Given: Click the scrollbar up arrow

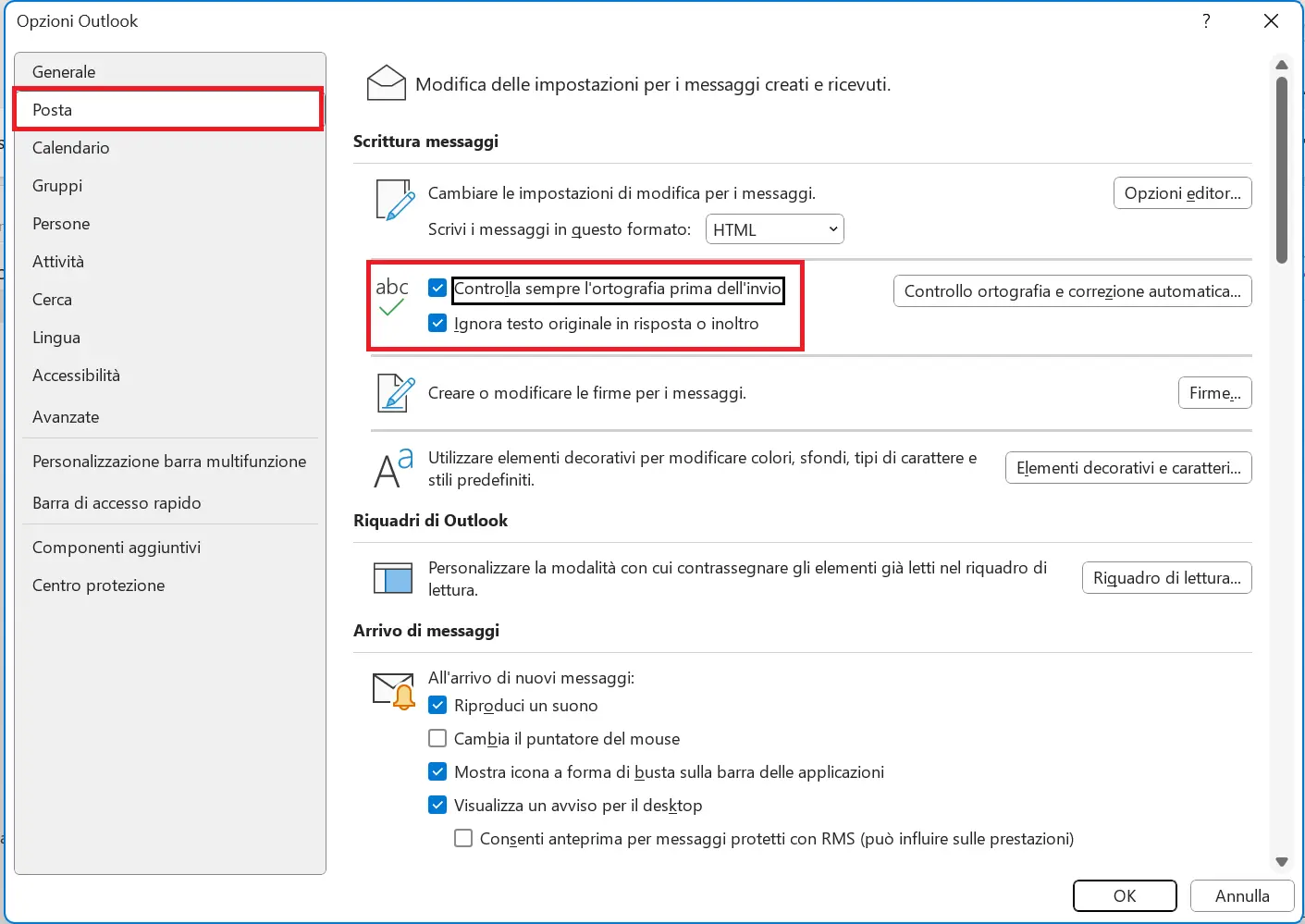Looking at the screenshot, I should tap(1281, 64).
